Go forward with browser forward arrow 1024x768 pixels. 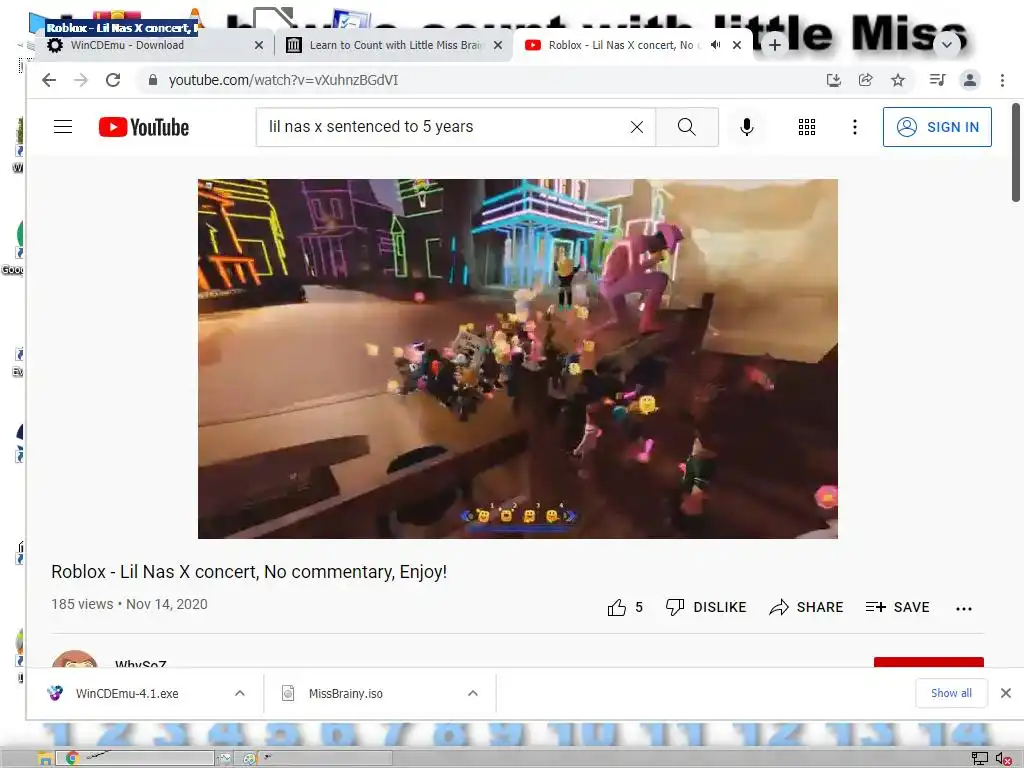pyautogui.click(x=81, y=80)
